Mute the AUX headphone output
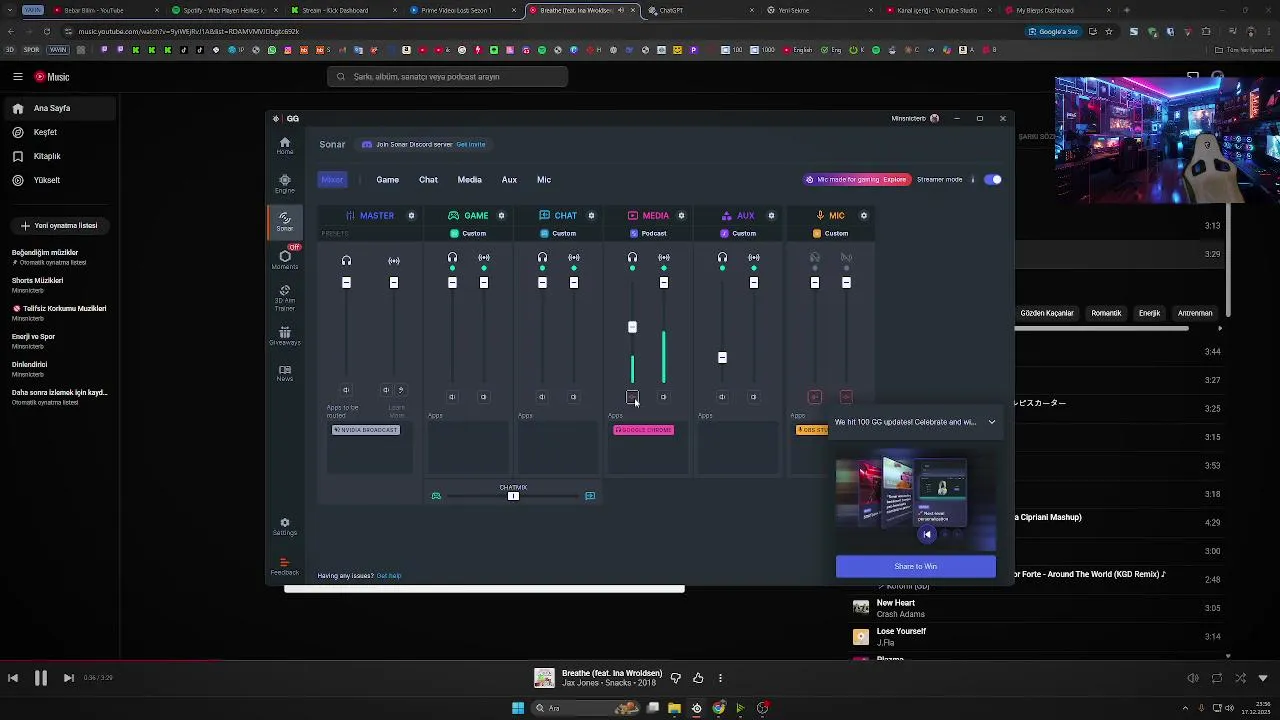The height and width of the screenshot is (720, 1280). point(722,397)
